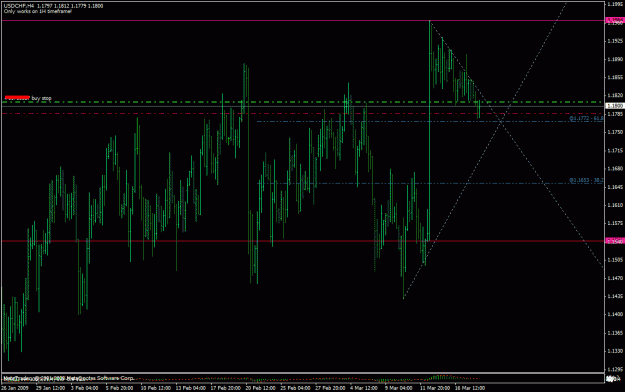This screenshot has width=625, height=392.
Task: Click the '5 Feb 20:00' time axis label
Action: pyautogui.click(x=120, y=388)
